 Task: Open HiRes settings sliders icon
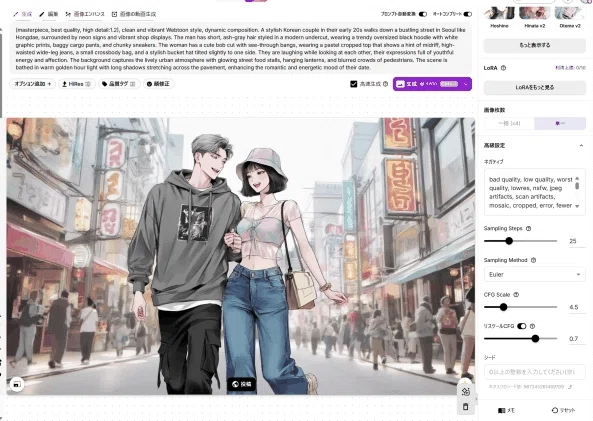coord(88,84)
